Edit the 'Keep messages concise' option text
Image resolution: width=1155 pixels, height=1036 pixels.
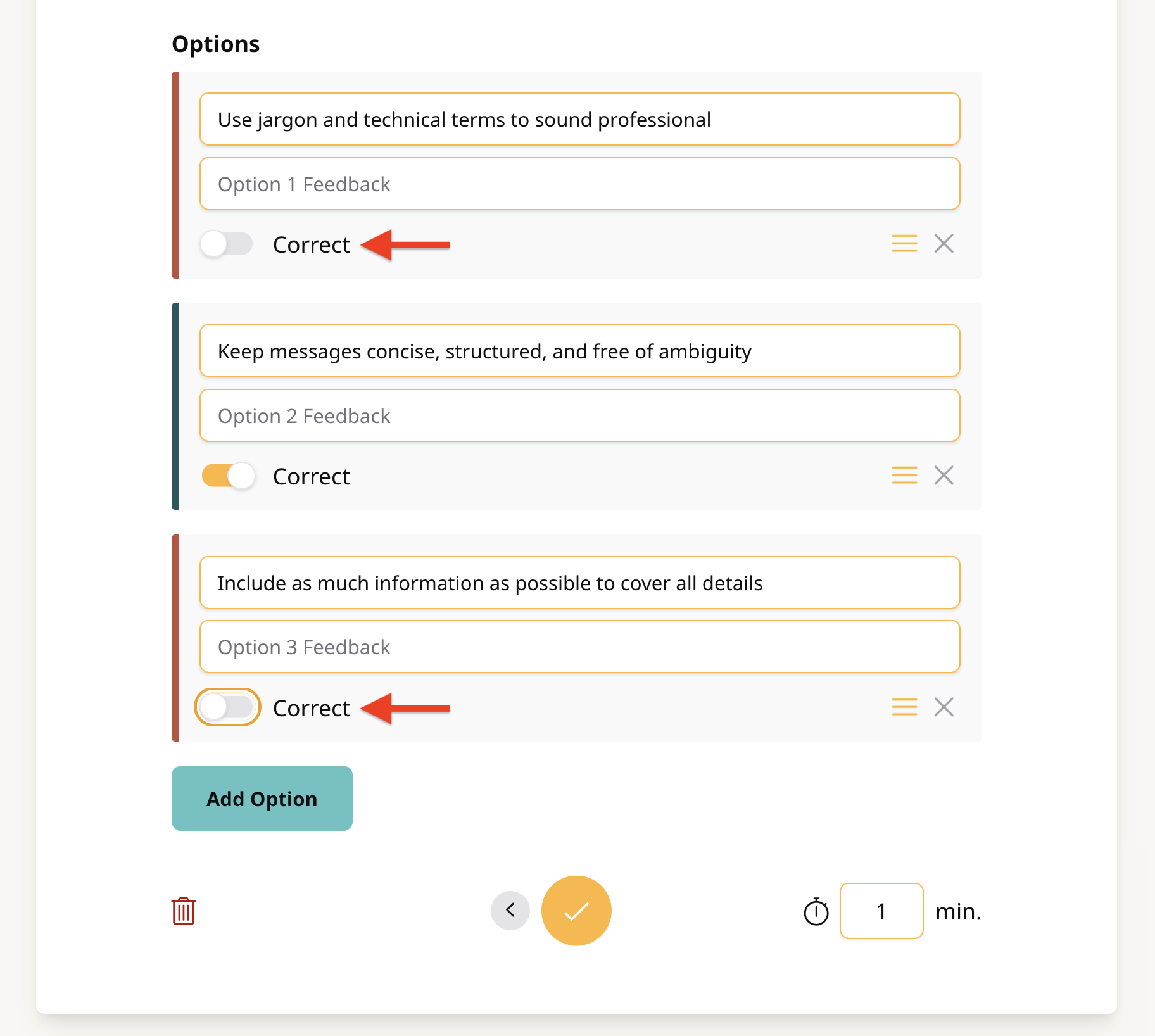(580, 351)
